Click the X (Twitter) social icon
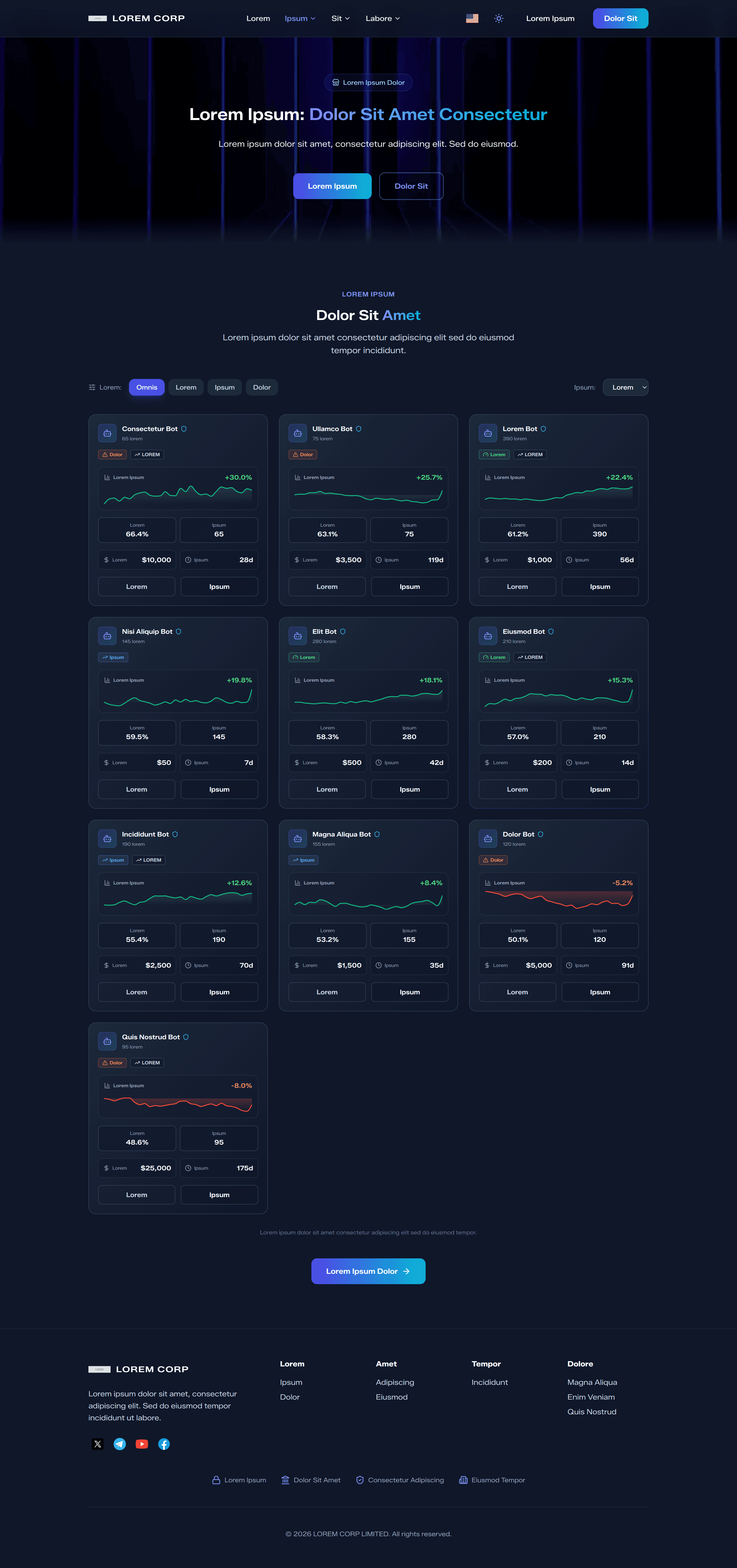 coord(97,1444)
